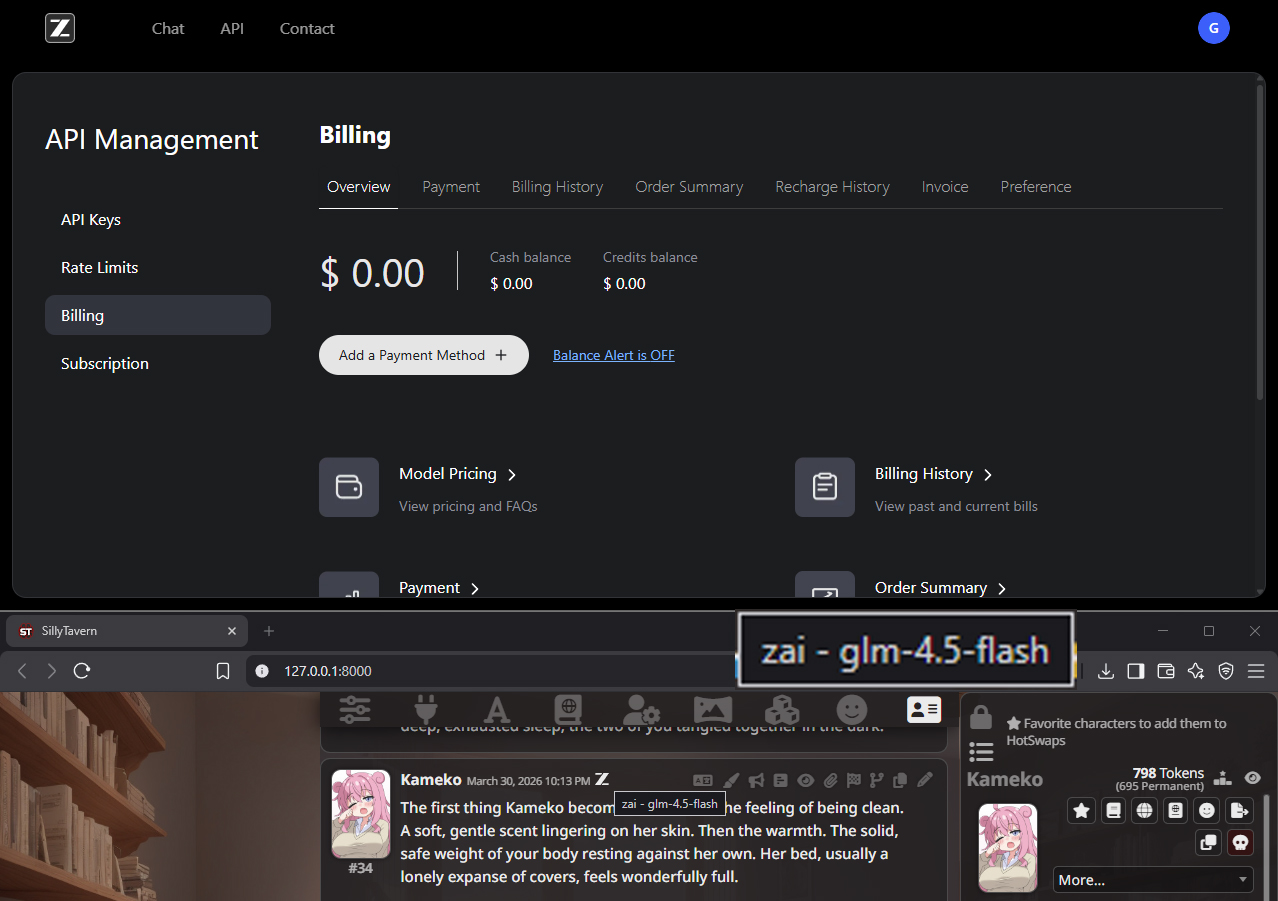Image resolution: width=1278 pixels, height=901 pixels.
Task: Switch to the Payment tab
Action: click(451, 187)
